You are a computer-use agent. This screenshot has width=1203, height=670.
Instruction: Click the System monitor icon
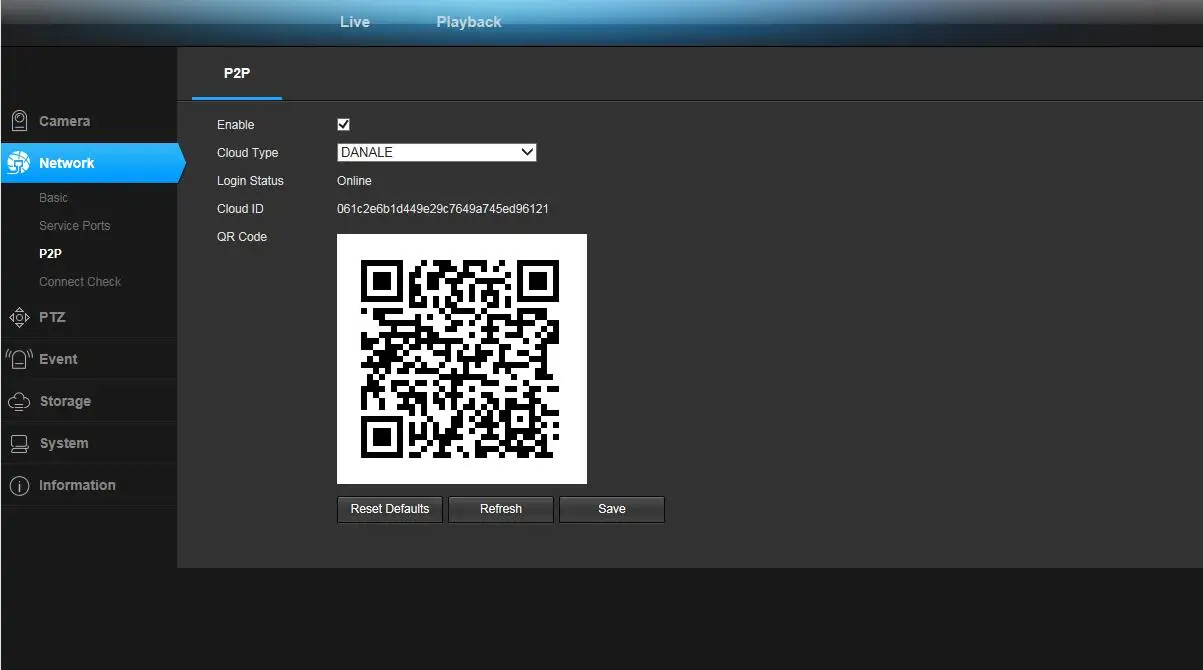click(19, 443)
